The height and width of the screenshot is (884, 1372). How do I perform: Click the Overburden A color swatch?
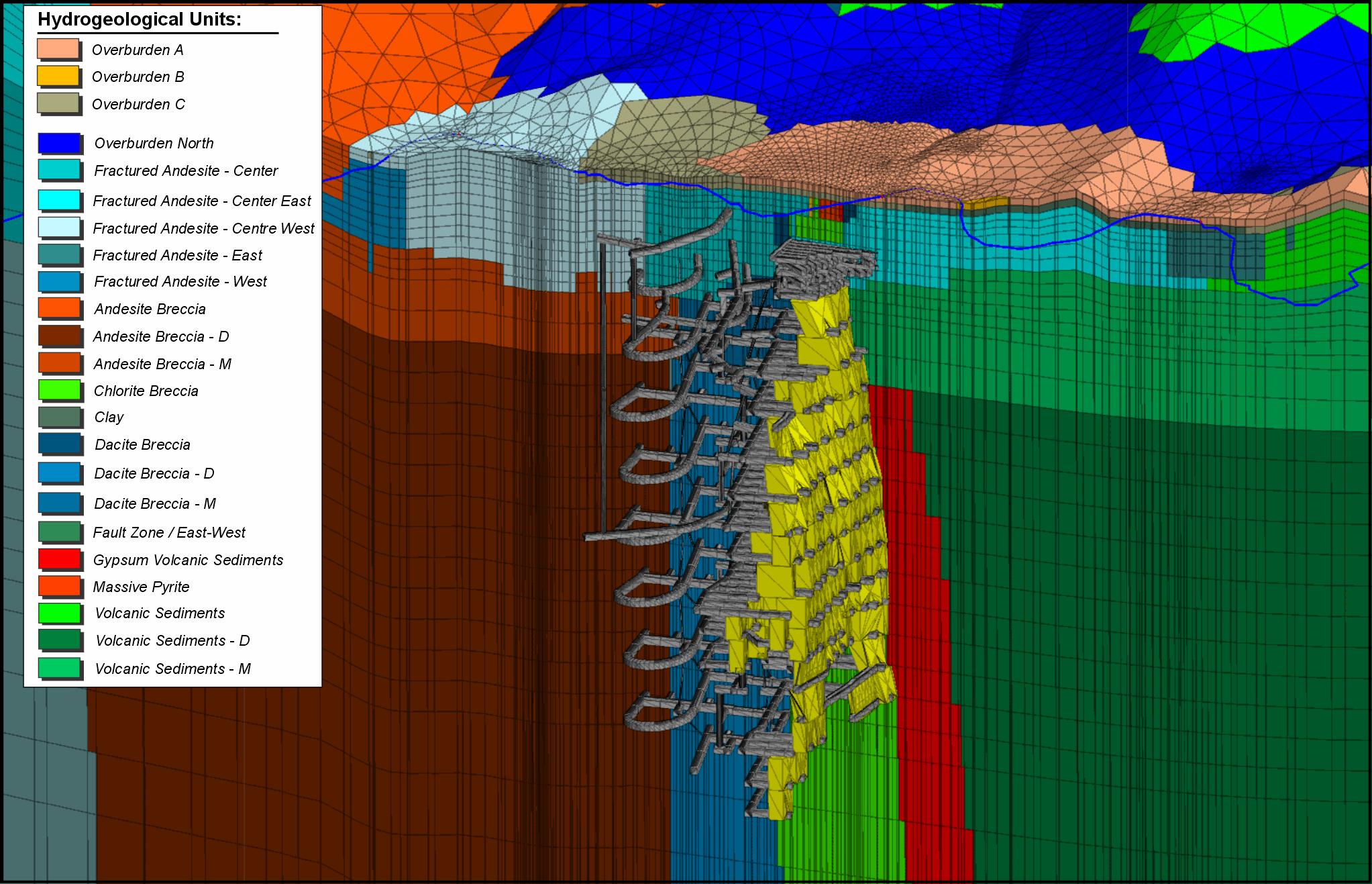pos(58,49)
